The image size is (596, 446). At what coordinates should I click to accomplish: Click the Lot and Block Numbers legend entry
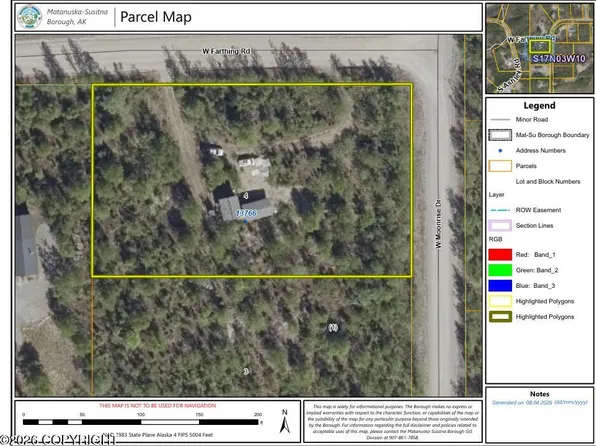pos(548,181)
